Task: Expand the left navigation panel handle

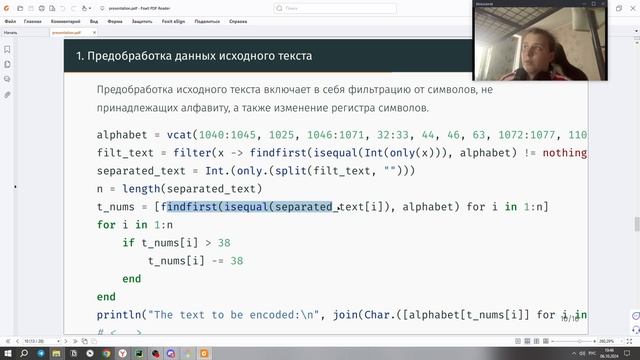Action: tap(16, 187)
